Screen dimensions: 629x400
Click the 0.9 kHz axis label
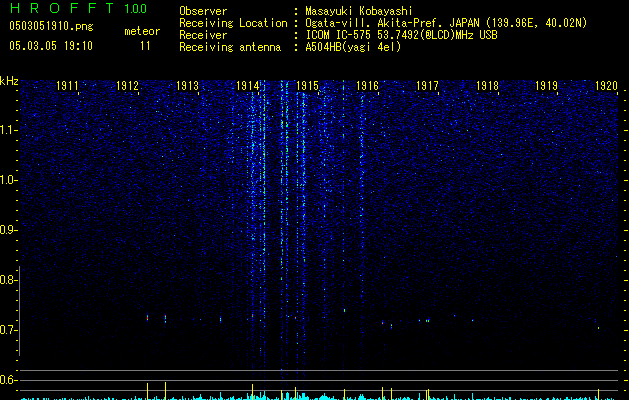pos(7,230)
